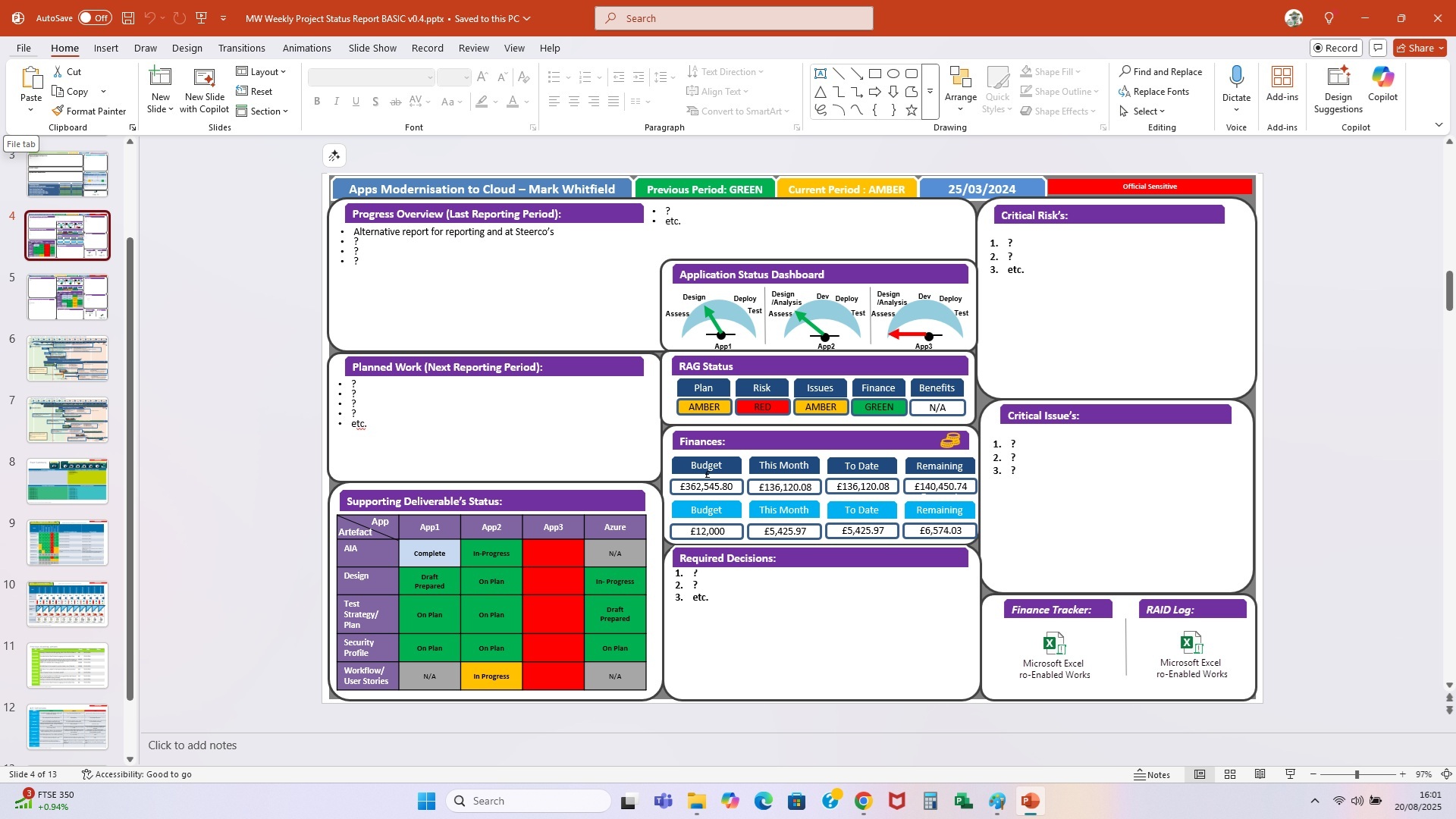Open the Slide Show tab
1456x819 pixels.
[372, 48]
